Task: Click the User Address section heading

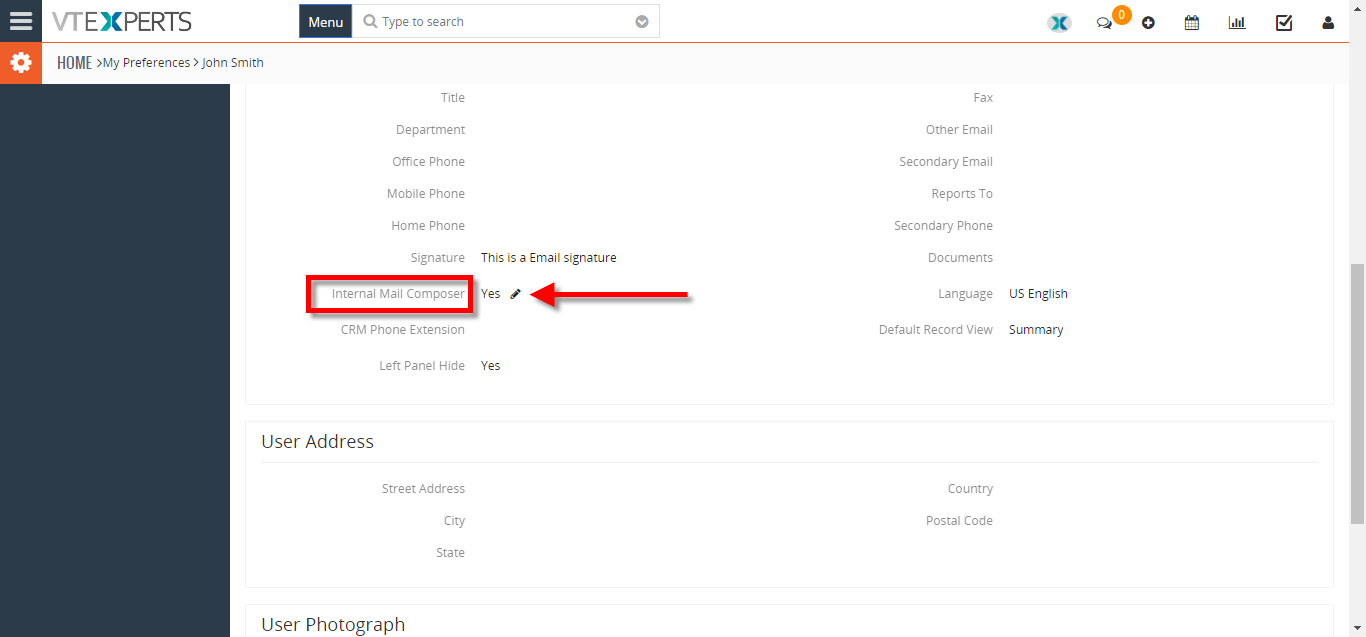Action: pos(318,442)
